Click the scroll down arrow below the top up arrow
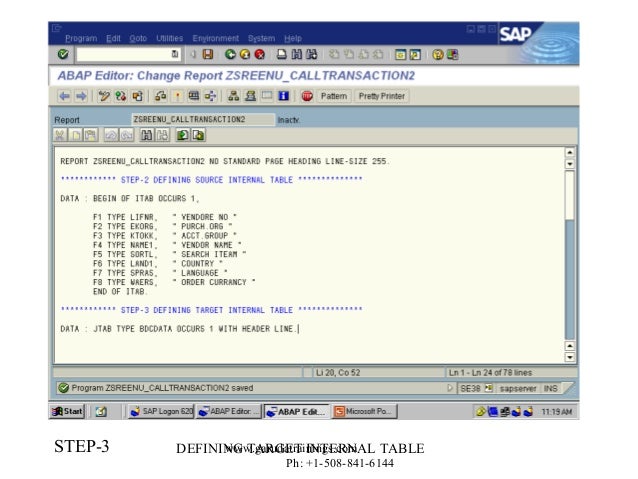Screen dimensions: 638x479 click(x=570, y=164)
